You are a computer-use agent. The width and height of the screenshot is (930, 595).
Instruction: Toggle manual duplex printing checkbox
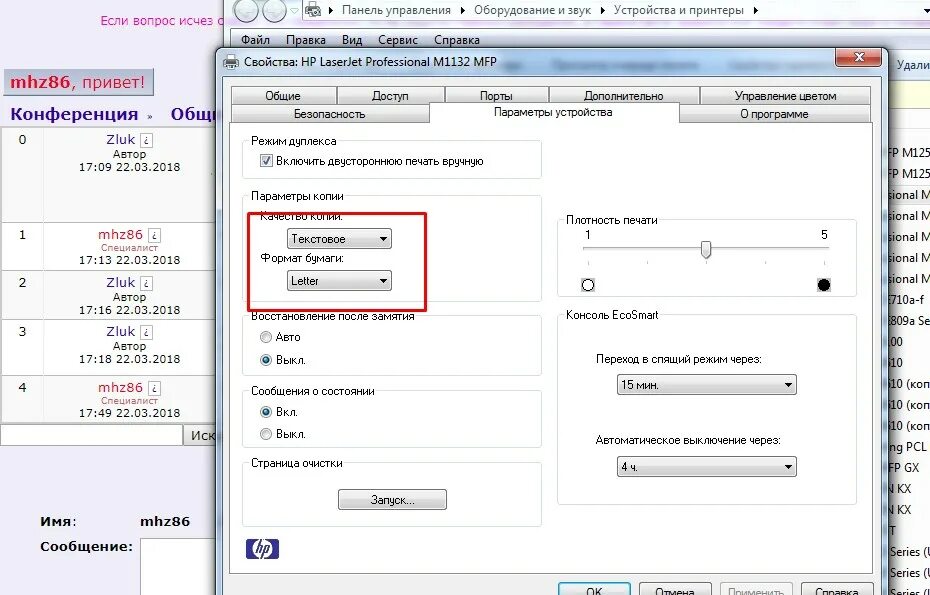(266, 161)
